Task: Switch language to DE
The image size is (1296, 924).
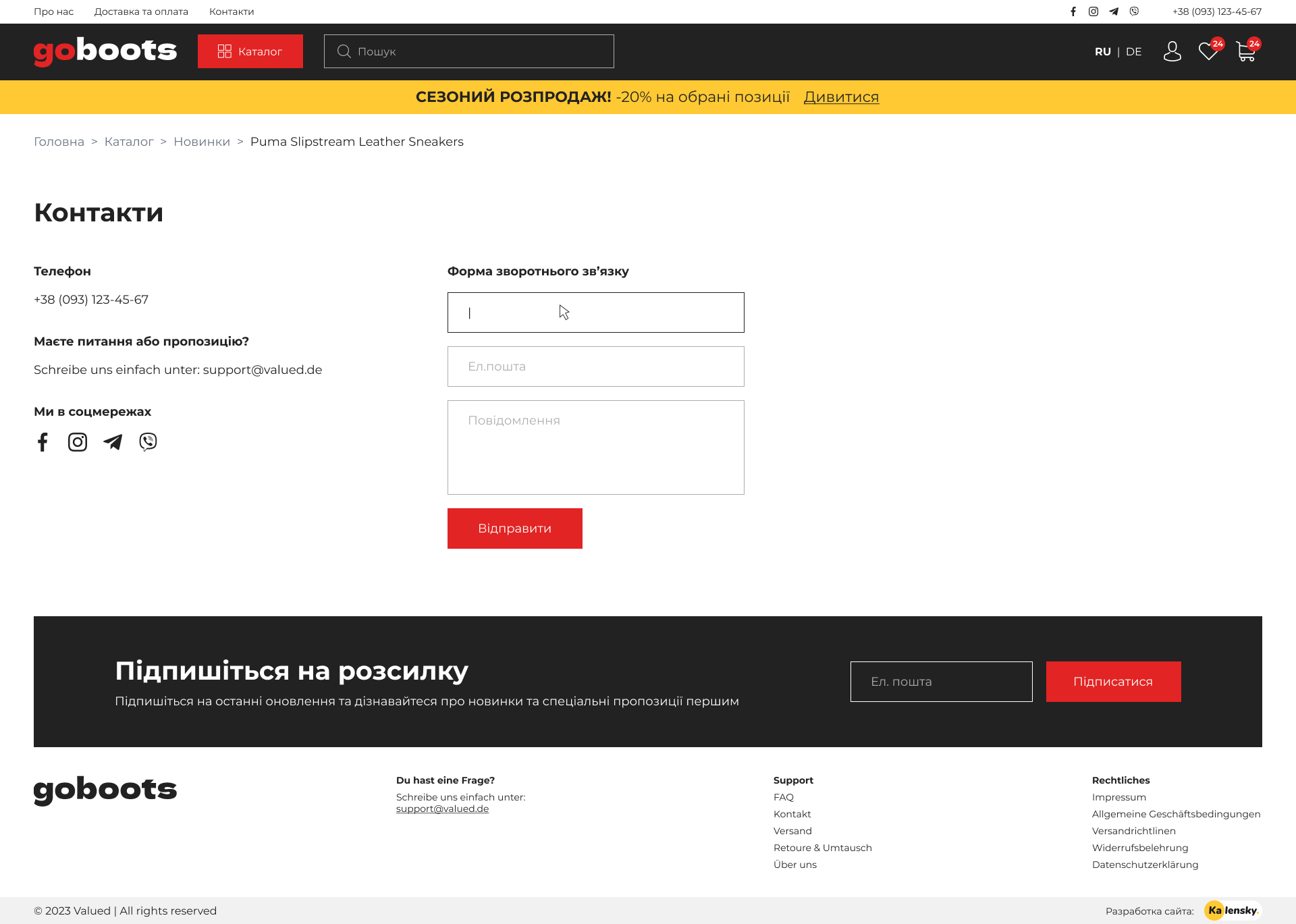Action: 1133,52
